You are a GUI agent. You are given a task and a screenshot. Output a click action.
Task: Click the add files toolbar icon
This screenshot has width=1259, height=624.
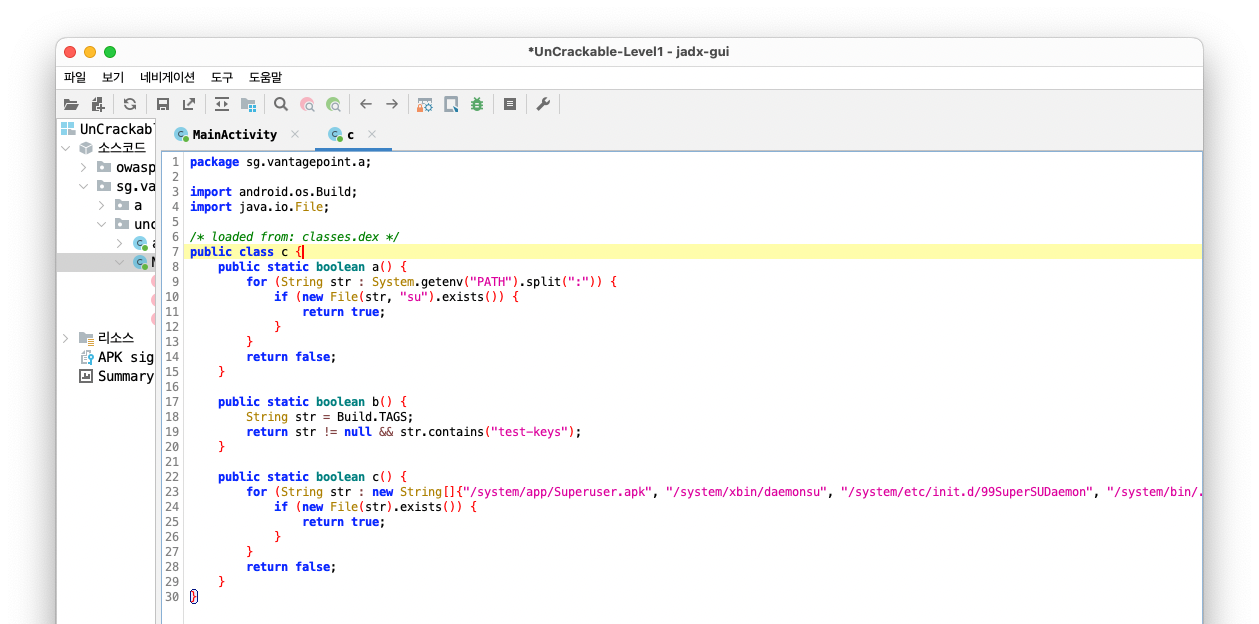[97, 104]
